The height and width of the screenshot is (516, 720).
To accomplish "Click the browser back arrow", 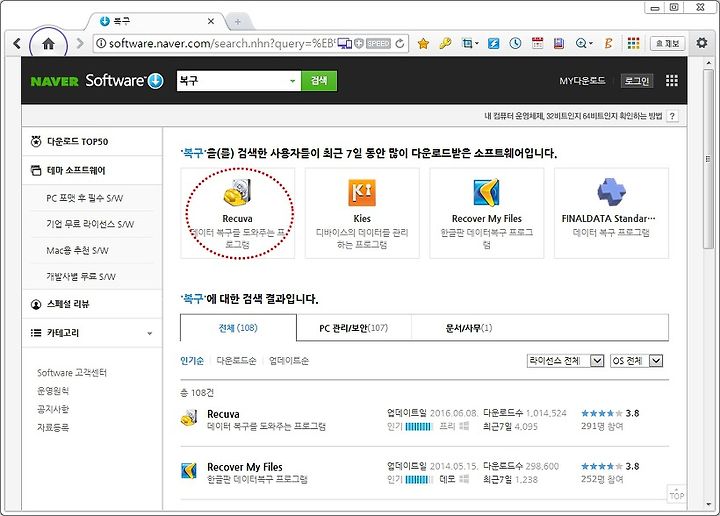I will (x=17, y=44).
